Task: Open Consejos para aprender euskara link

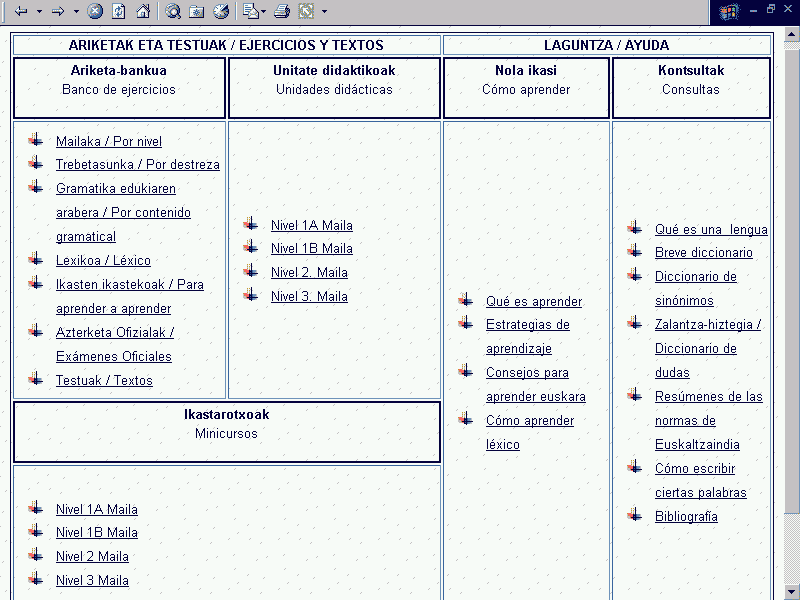Action: coord(536,385)
